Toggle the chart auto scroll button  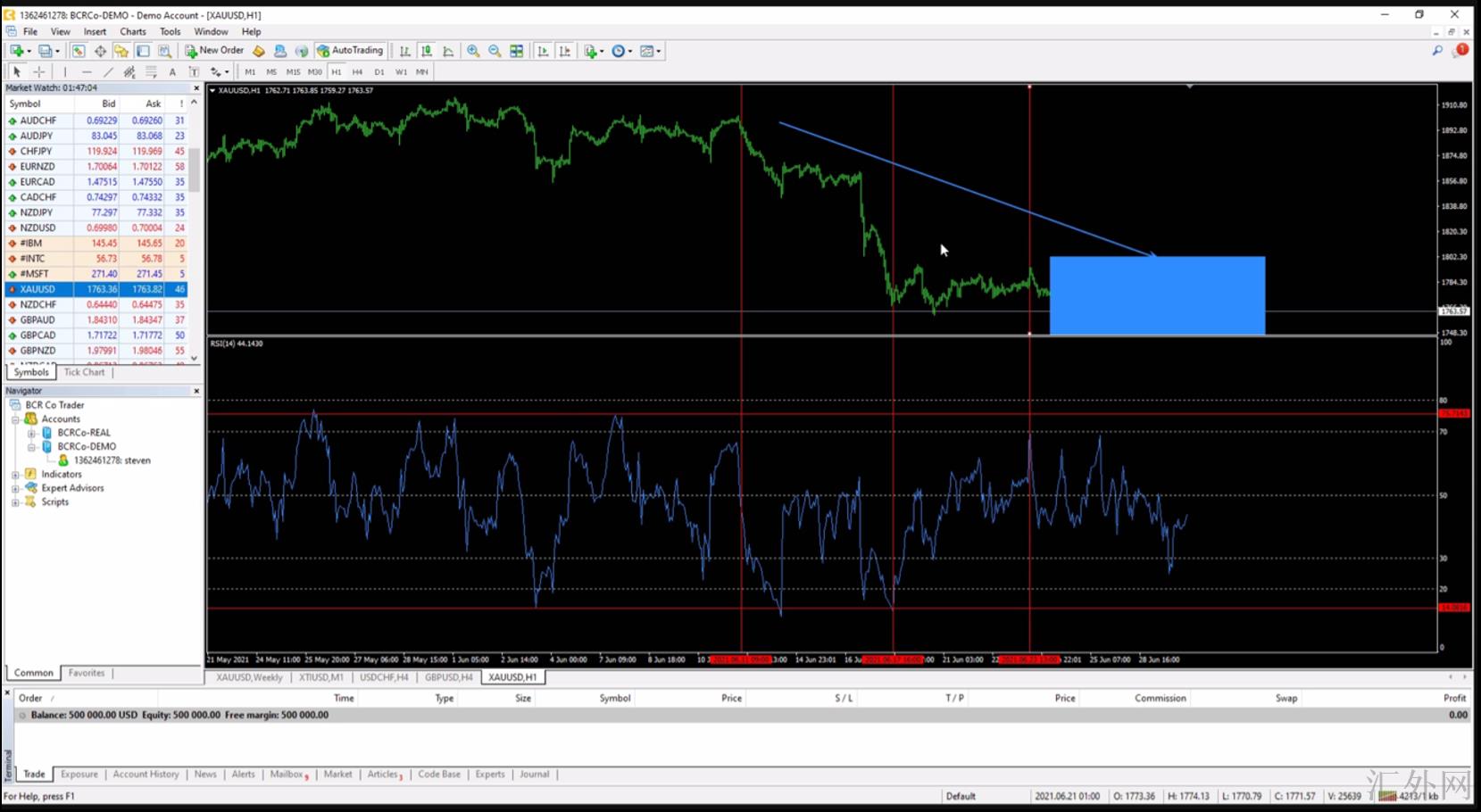tap(543, 51)
